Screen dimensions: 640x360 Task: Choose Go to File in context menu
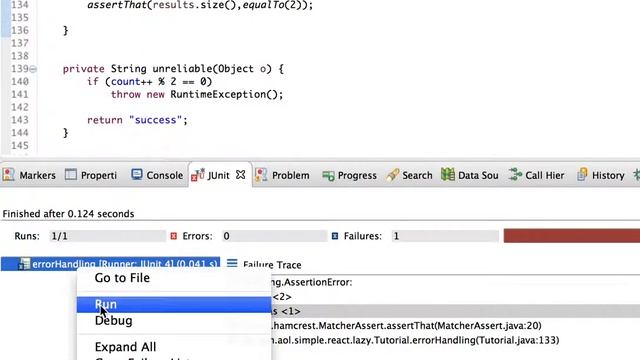click(122, 278)
